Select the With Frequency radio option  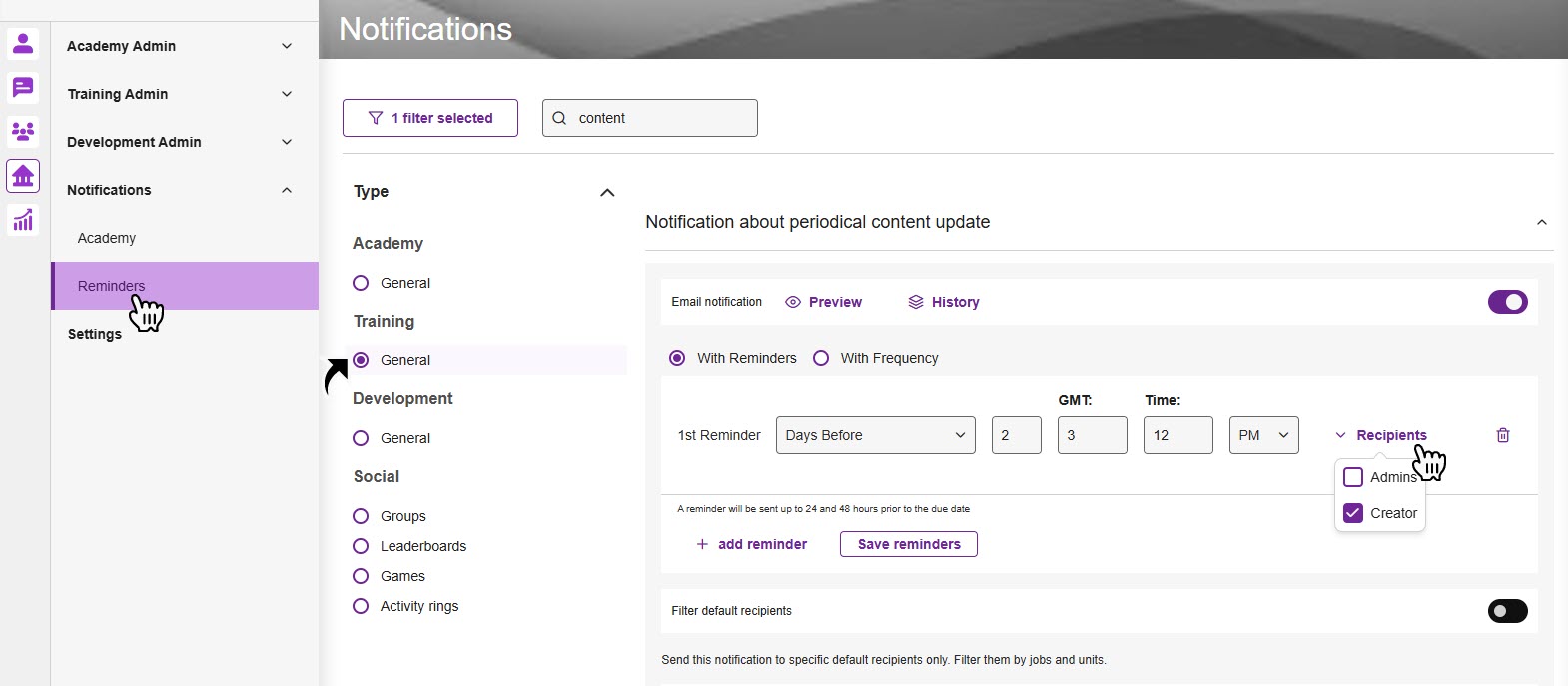click(x=821, y=358)
